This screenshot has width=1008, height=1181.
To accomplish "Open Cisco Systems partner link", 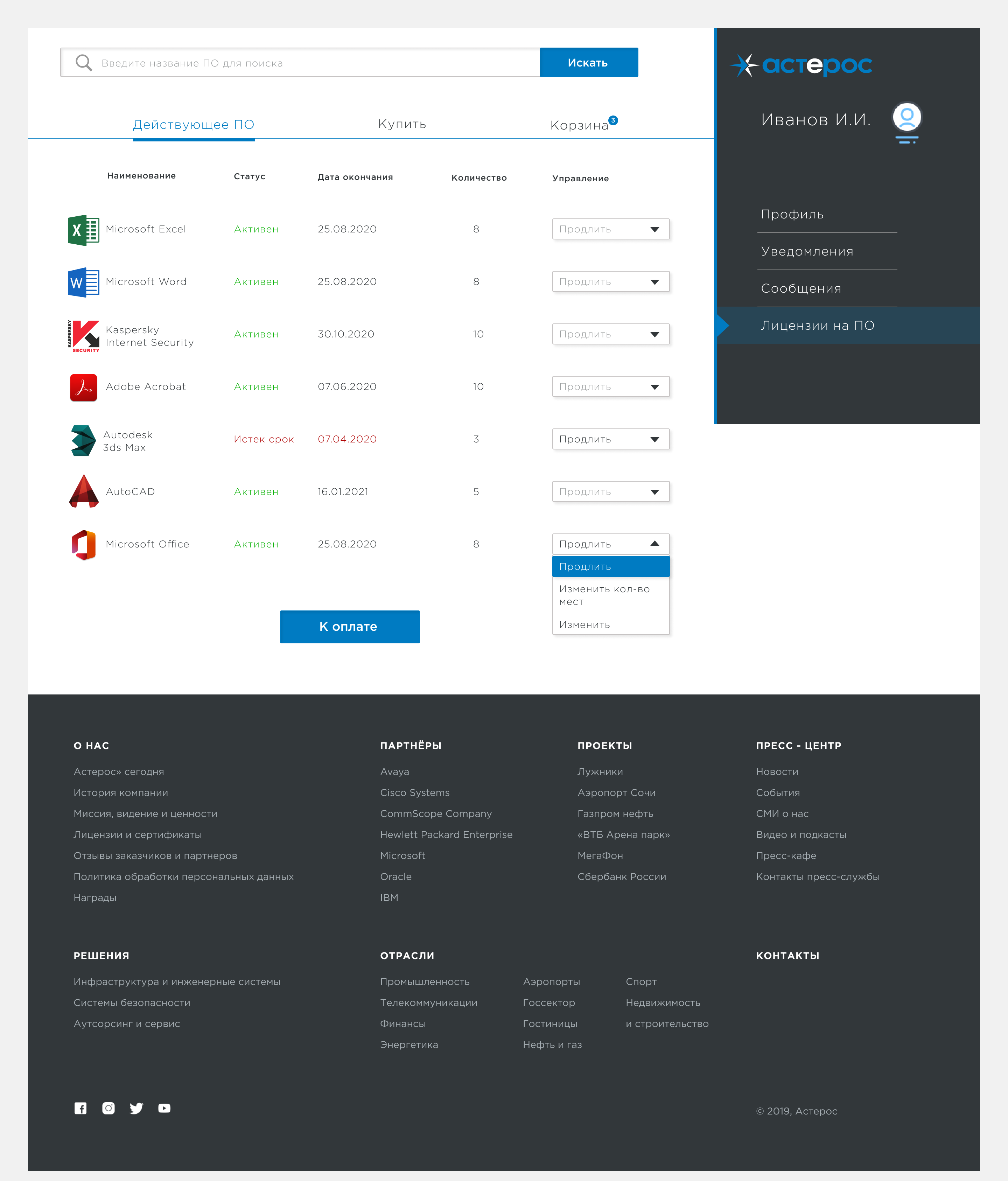I will point(415,793).
